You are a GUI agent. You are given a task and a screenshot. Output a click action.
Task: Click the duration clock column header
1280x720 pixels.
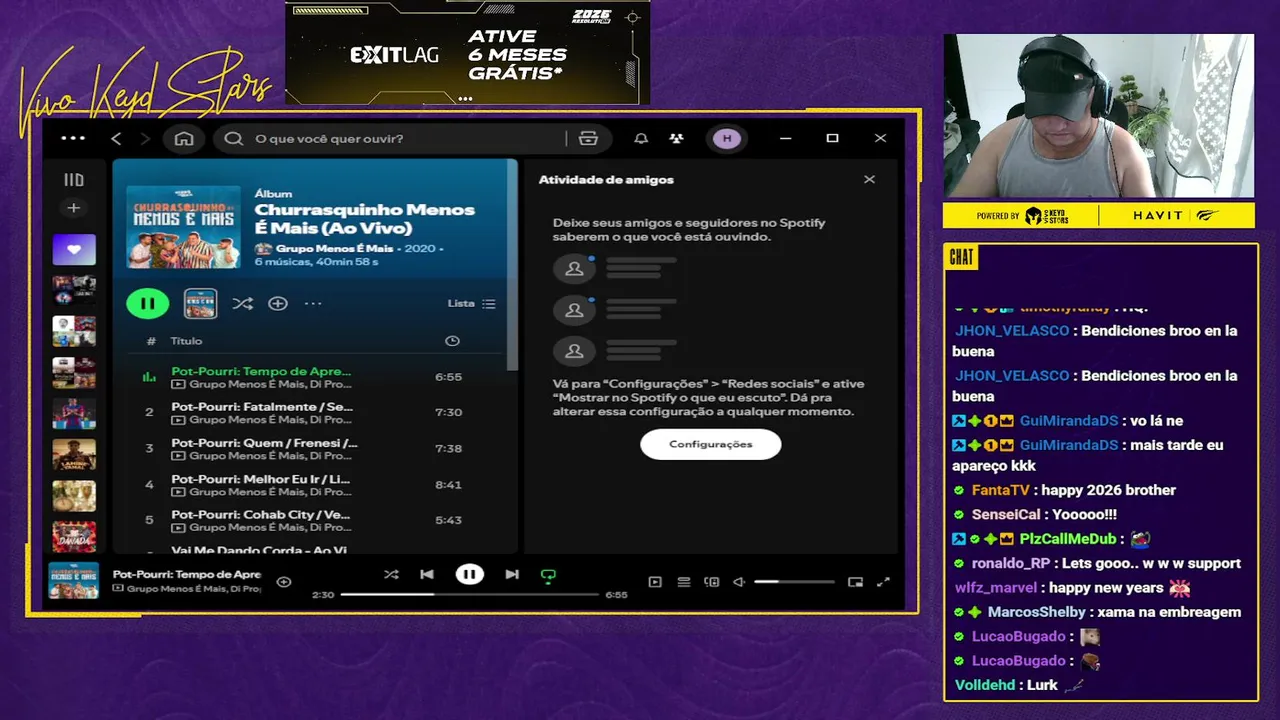(452, 341)
